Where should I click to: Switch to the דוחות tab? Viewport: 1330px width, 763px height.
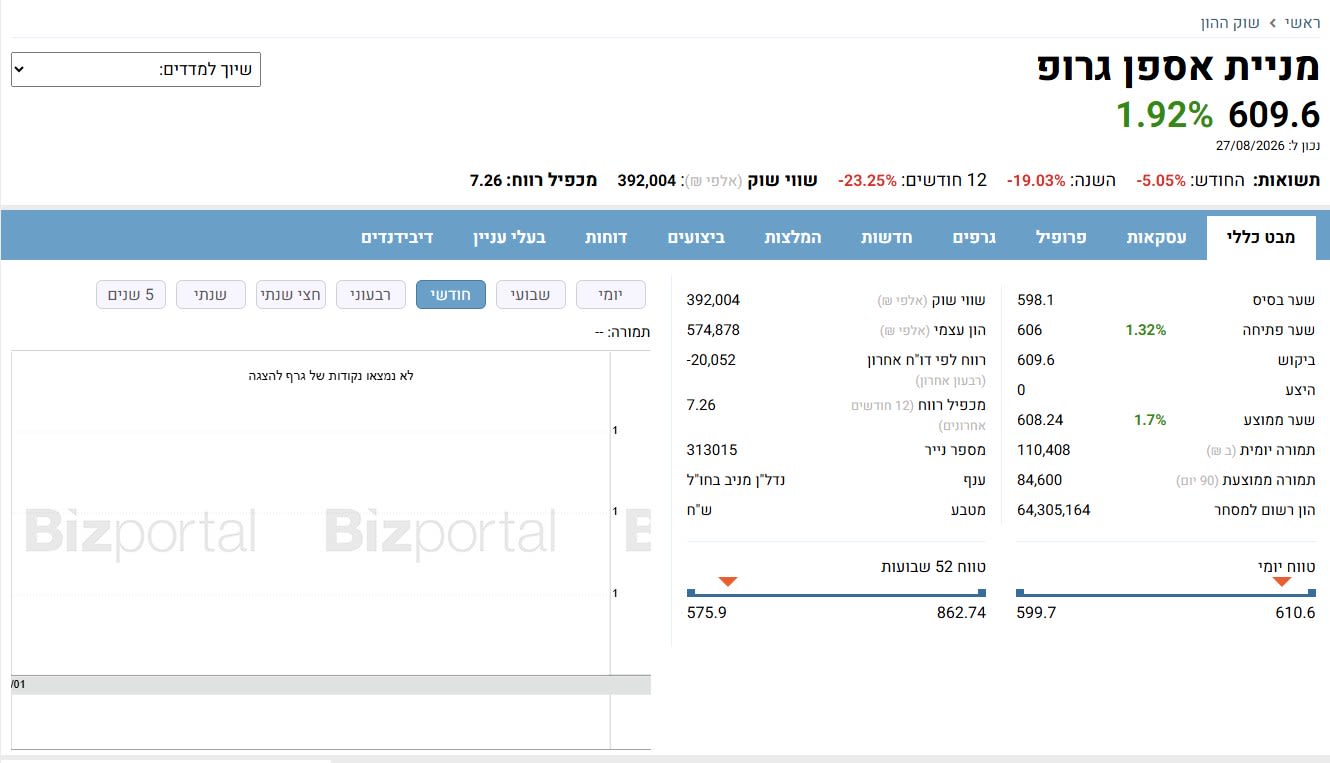click(606, 238)
